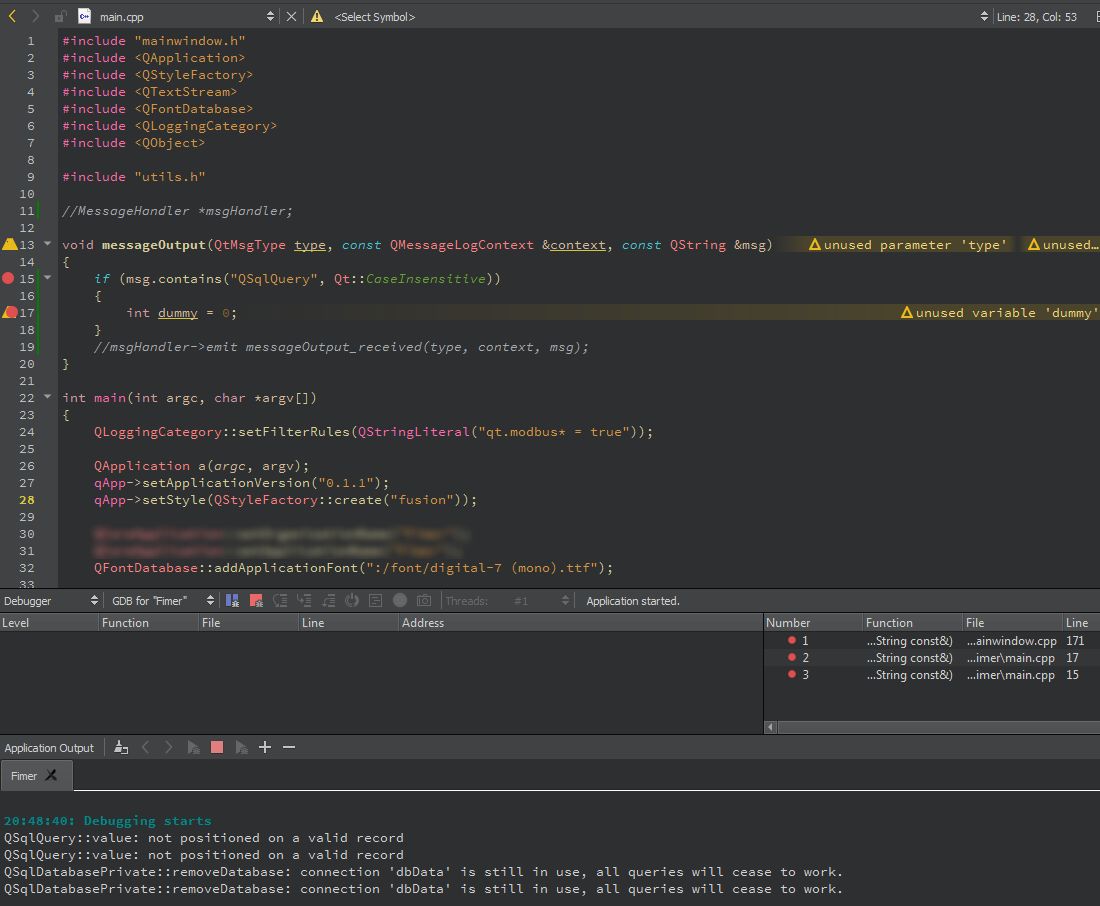Screen dimensions: 1100x906
Task: Click the breakpoints panel horizontal scrollbar track
Action: 939,727
